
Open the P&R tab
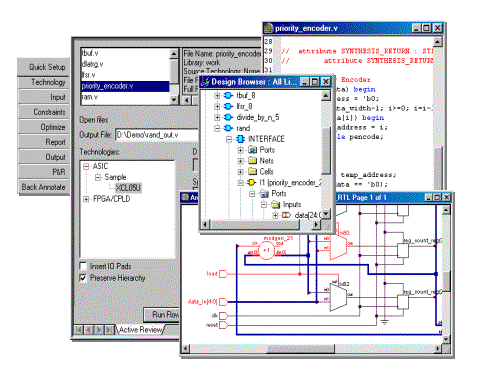pyautogui.click(x=44, y=172)
